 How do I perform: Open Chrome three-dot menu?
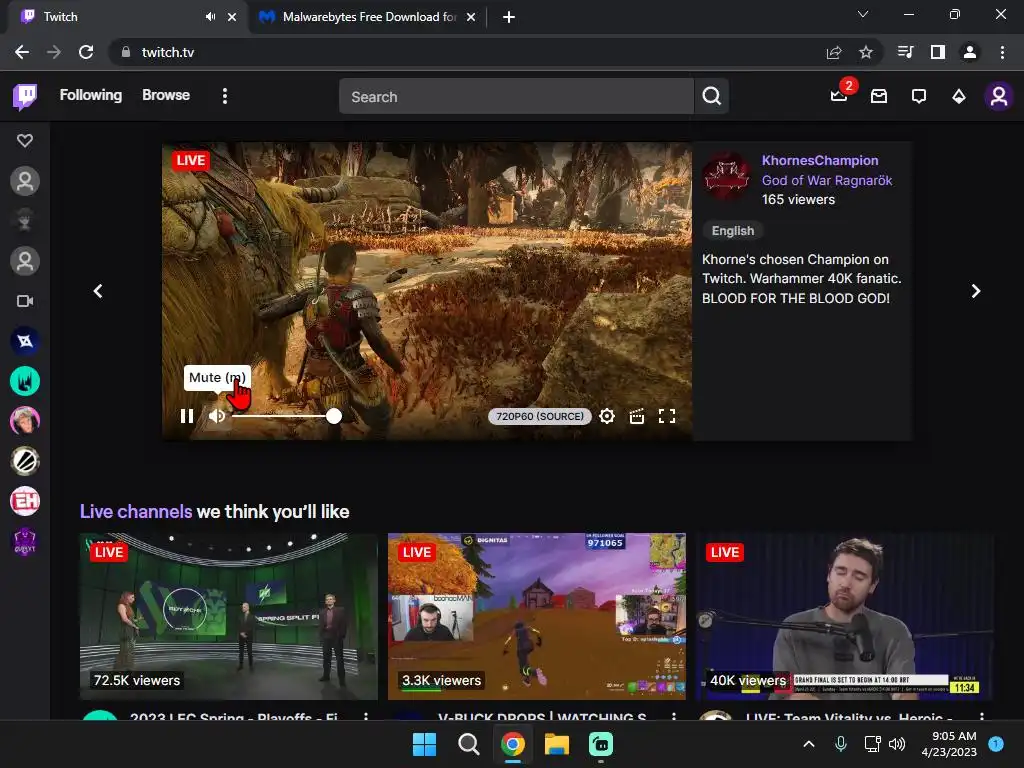coord(1002,52)
